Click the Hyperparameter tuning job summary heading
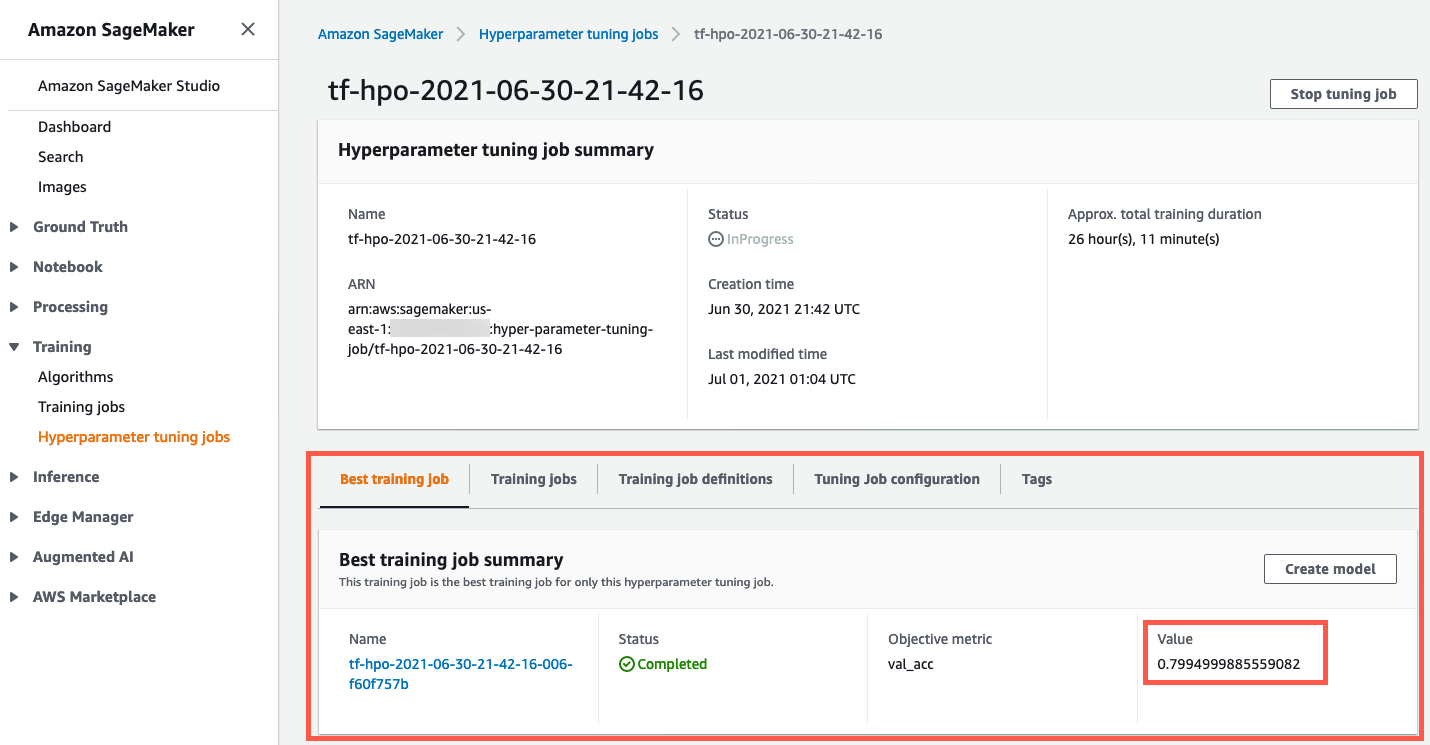This screenshot has width=1430, height=745. (496, 150)
